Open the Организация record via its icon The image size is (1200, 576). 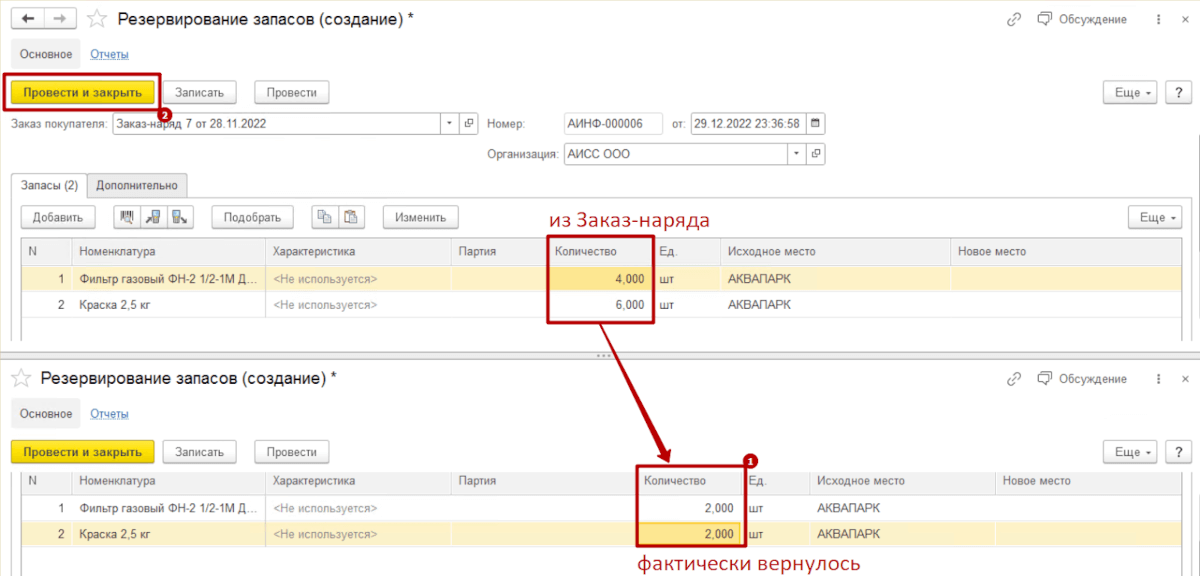point(815,154)
